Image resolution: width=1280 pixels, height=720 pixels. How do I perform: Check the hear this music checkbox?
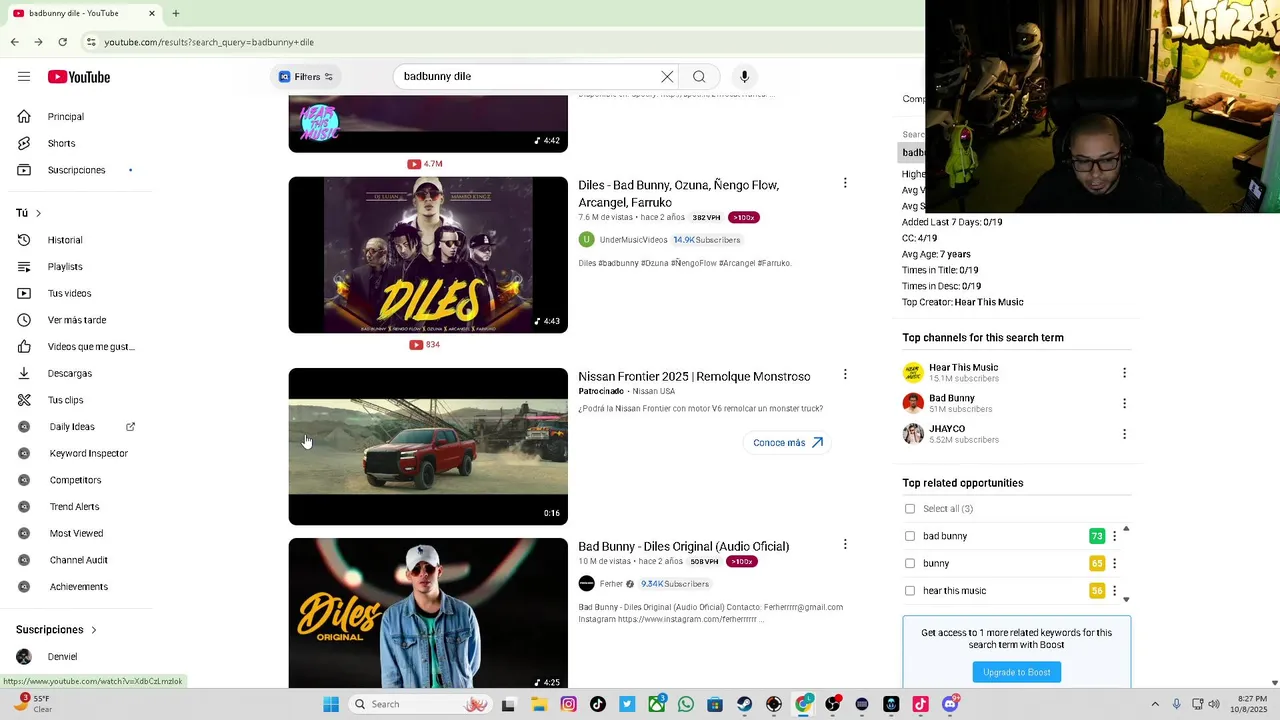point(910,591)
